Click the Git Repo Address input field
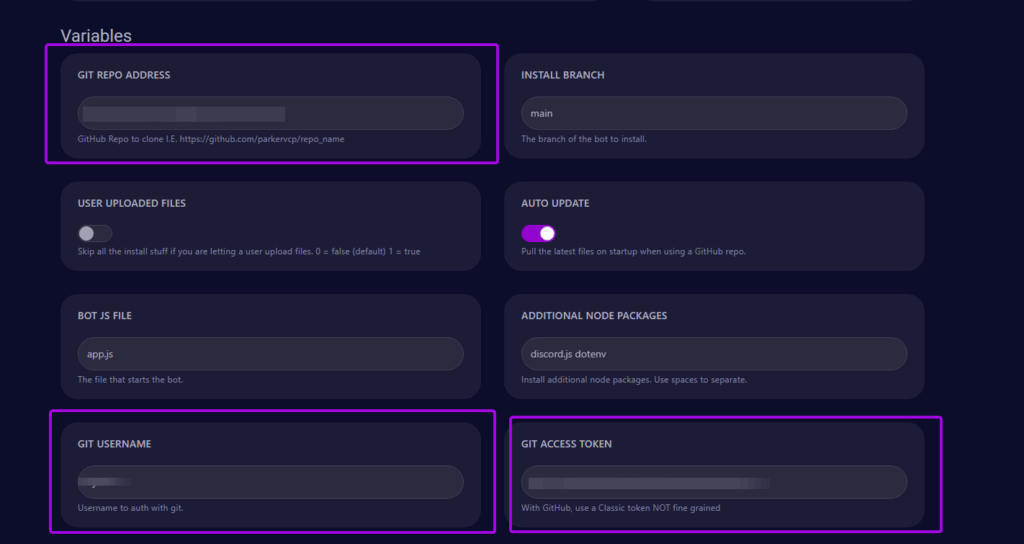Image resolution: width=1024 pixels, height=544 pixels. (270, 113)
